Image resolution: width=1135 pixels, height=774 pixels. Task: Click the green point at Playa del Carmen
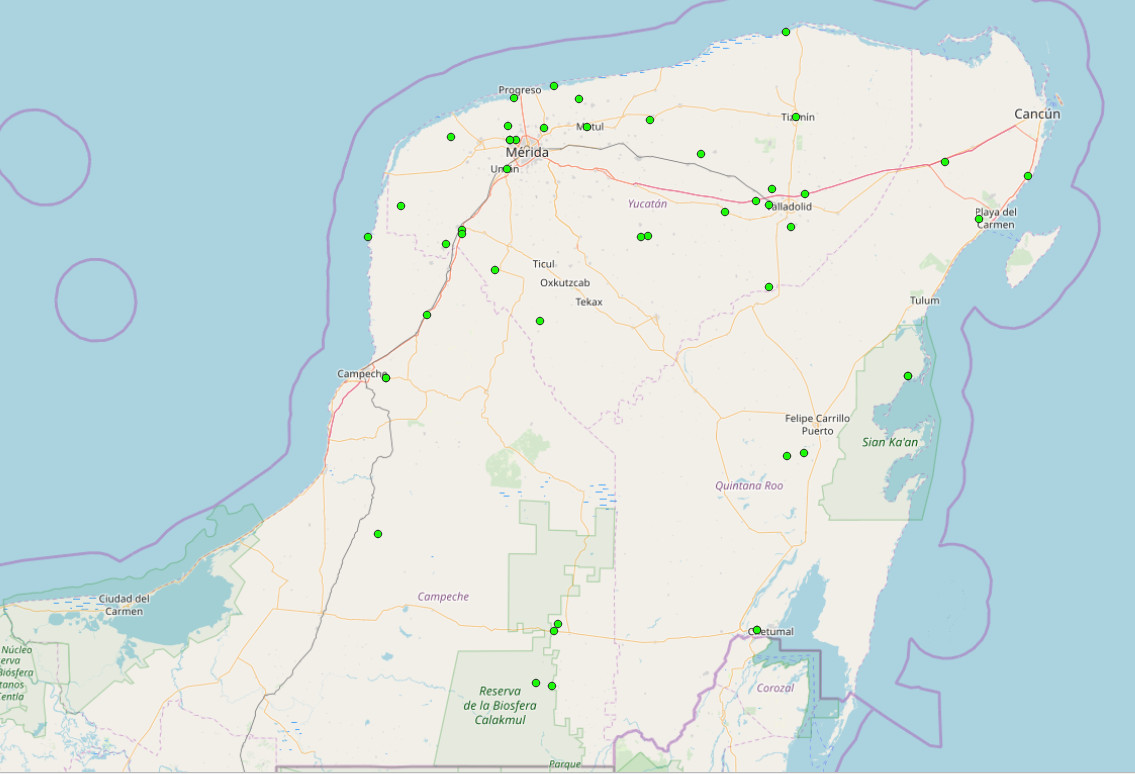pyautogui.click(x=979, y=219)
